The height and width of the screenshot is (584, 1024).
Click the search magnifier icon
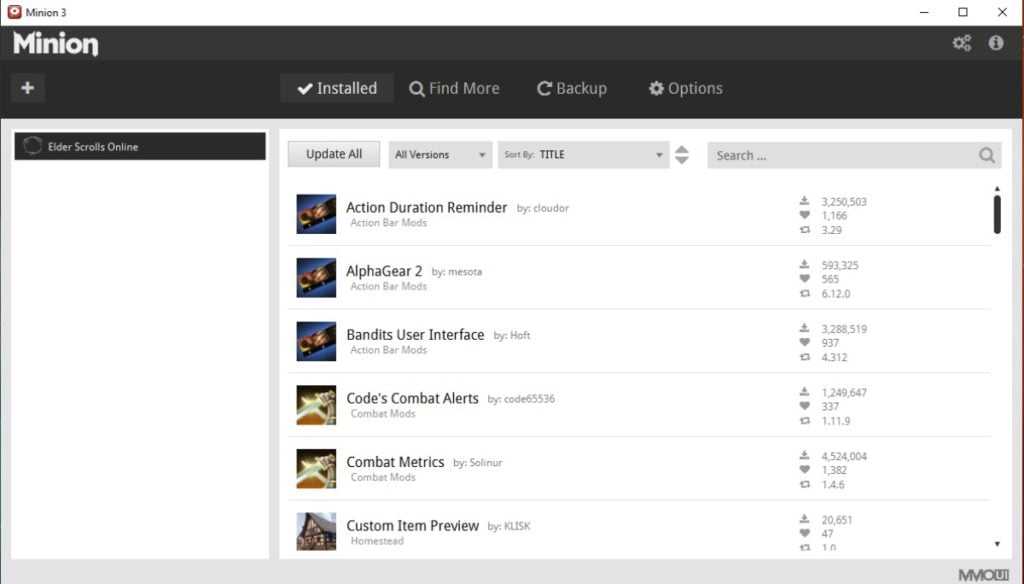(986, 155)
